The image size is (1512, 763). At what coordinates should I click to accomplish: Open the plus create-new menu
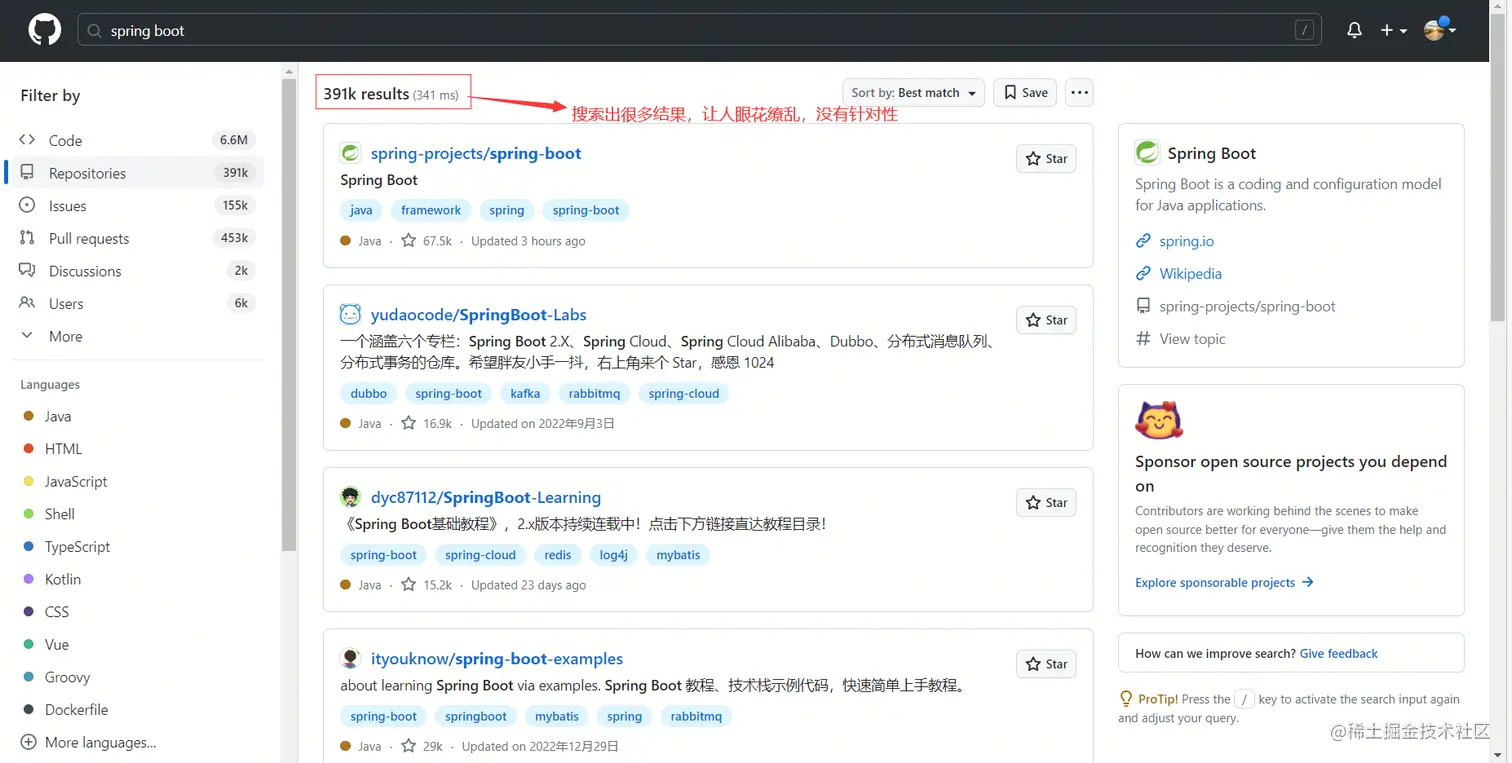click(1393, 30)
